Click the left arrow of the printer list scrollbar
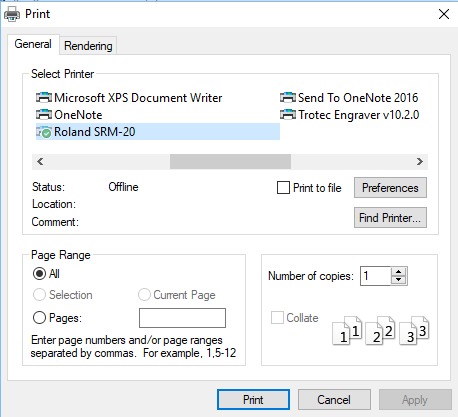 point(40,162)
